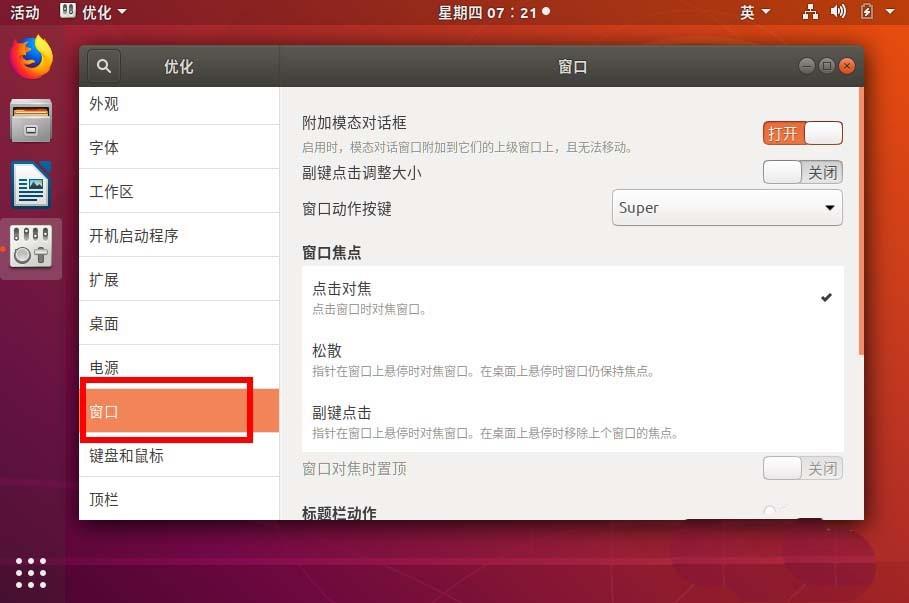
Task: Enable 副键点击调整大小
Action: 802,171
